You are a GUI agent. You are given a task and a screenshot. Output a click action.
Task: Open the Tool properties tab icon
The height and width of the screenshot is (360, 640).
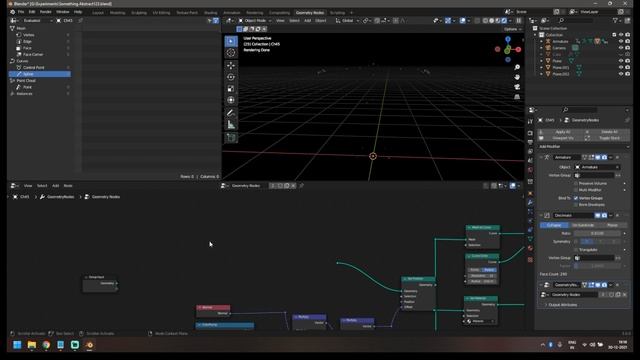tap(530, 121)
